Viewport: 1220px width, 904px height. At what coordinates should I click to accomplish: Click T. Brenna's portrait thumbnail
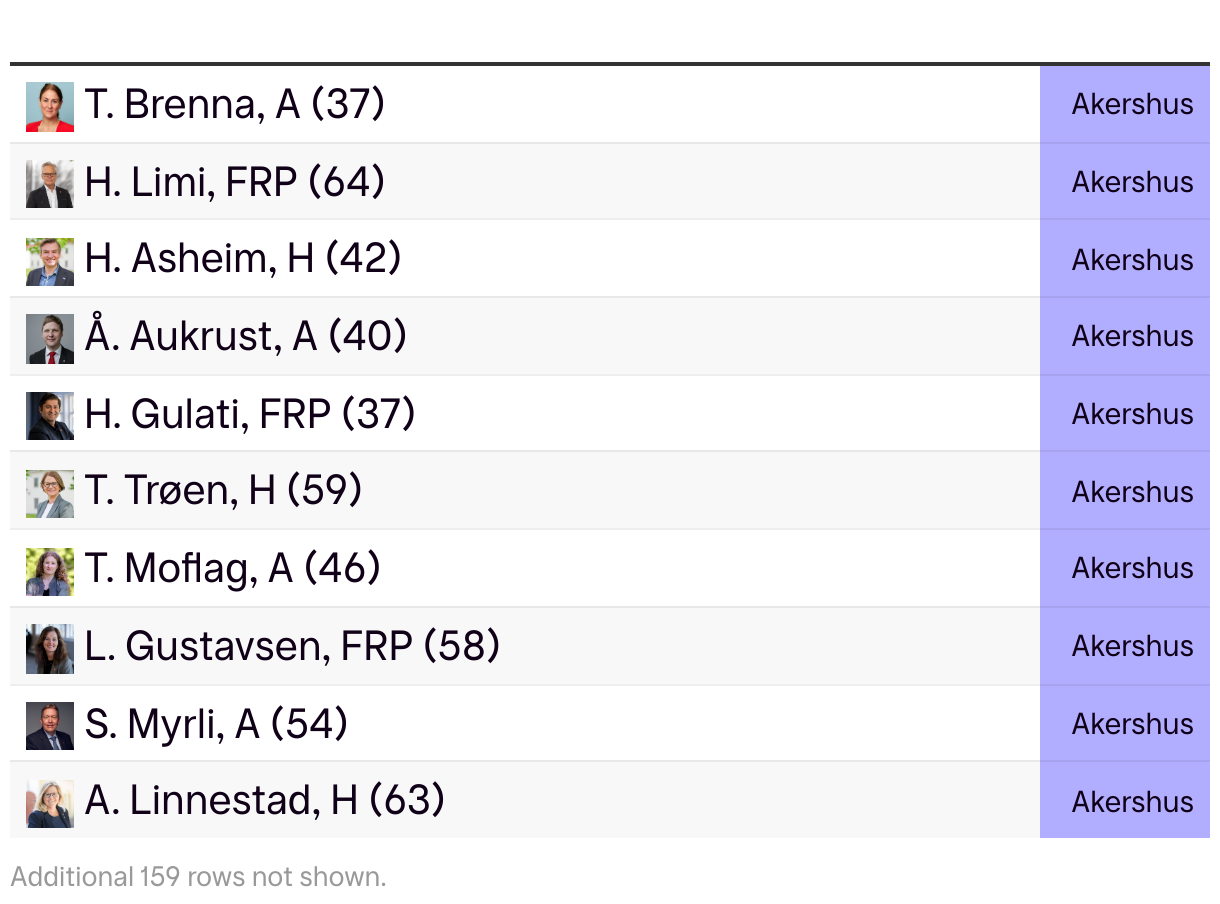point(50,107)
